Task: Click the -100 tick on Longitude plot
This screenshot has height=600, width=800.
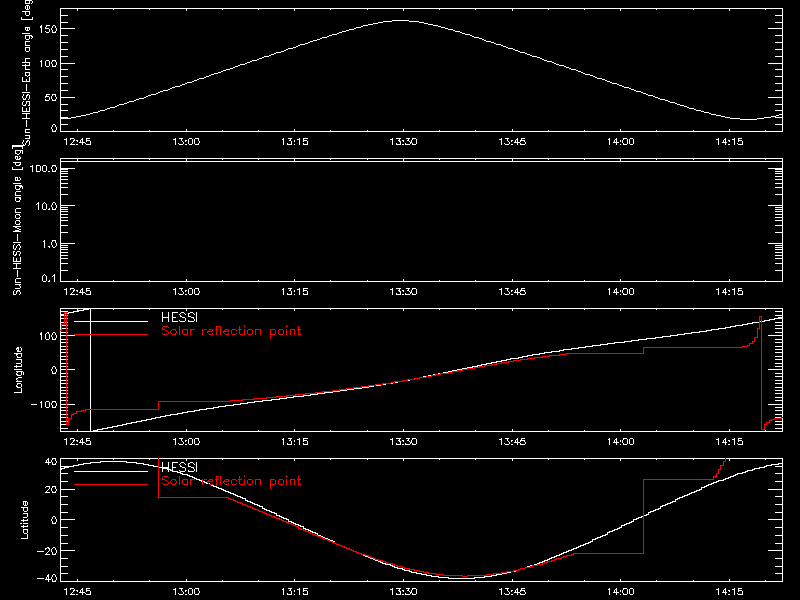Action: pos(44,405)
